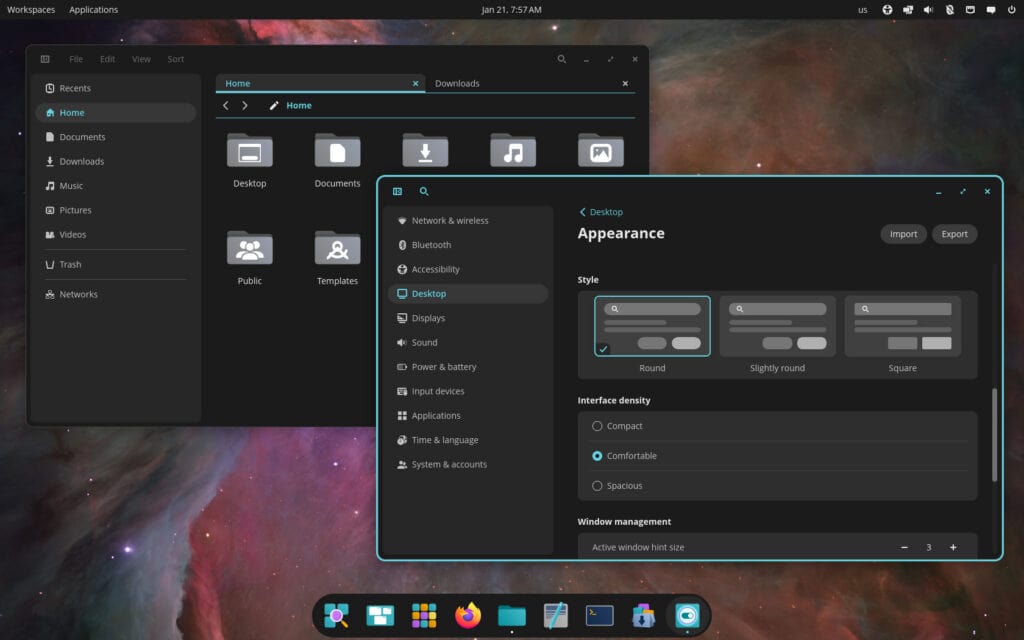Image resolution: width=1024 pixels, height=640 pixels.
Task: Open the text editor from the dock
Action: (555, 616)
